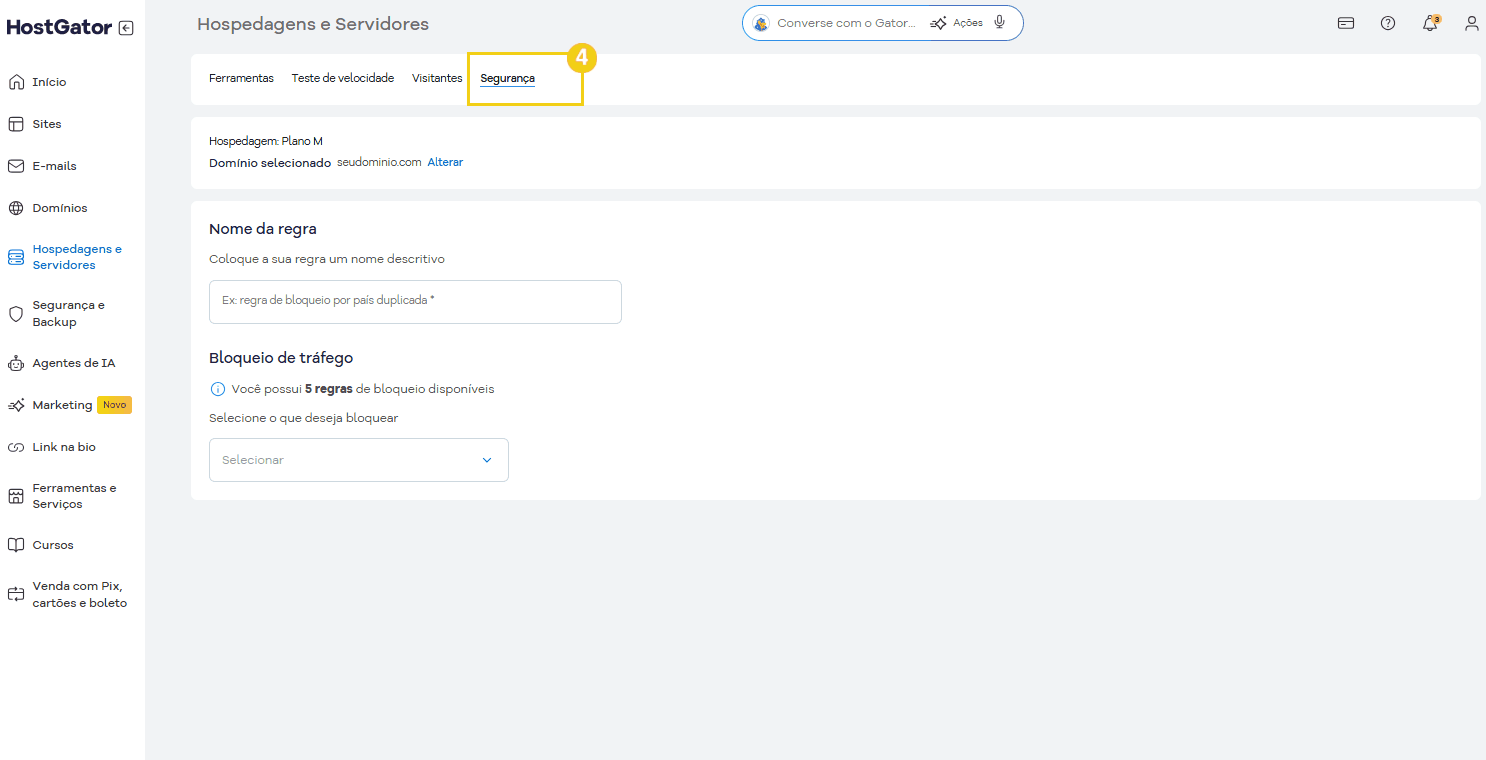Open the 'Selecionar' blocking options dropdown
Screen dimensions: 1486x760
pos(358,460)
